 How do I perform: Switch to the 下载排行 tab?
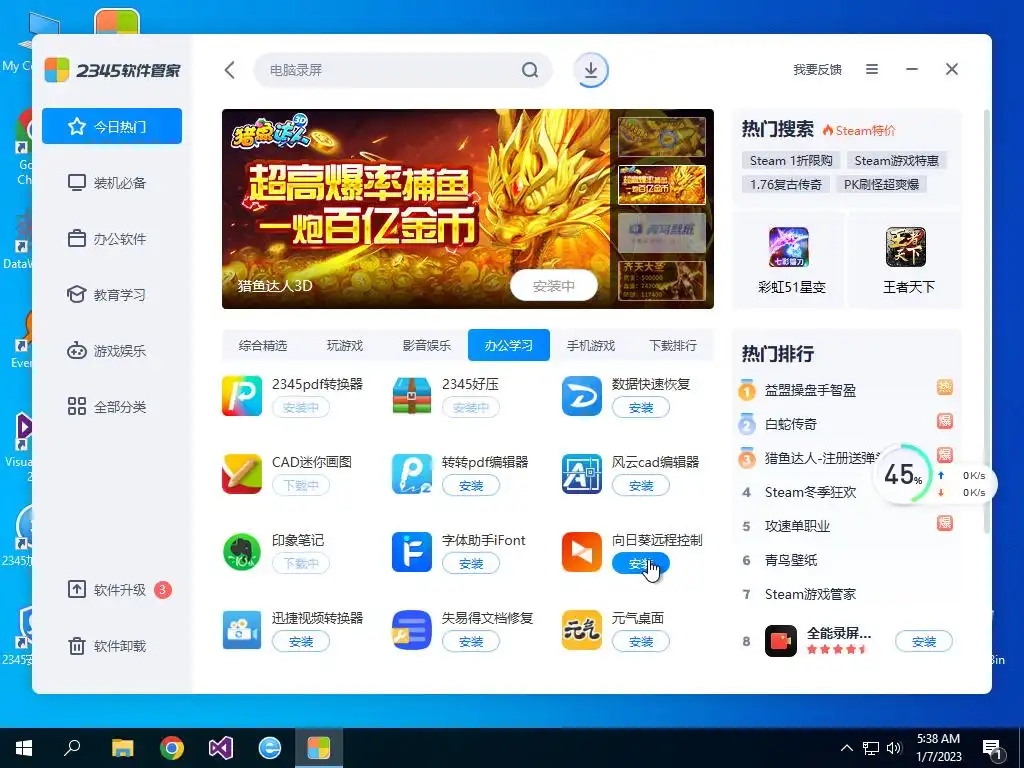click(673, 345)
